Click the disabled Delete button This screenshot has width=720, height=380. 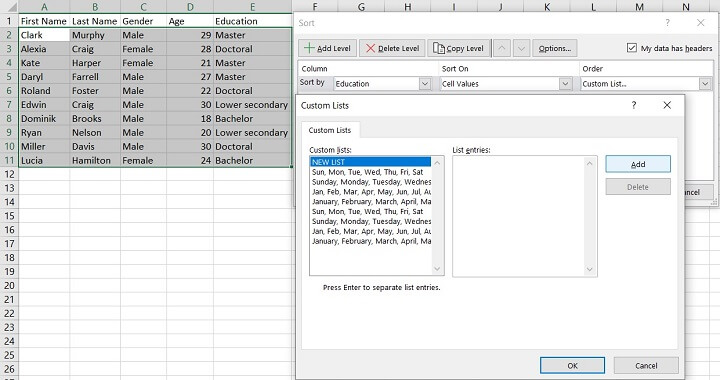638,187
